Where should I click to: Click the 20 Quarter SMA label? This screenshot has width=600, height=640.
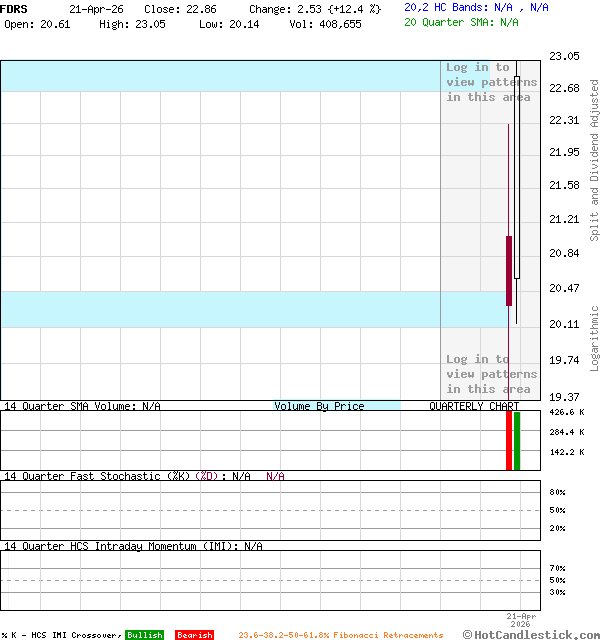[461, 21]
